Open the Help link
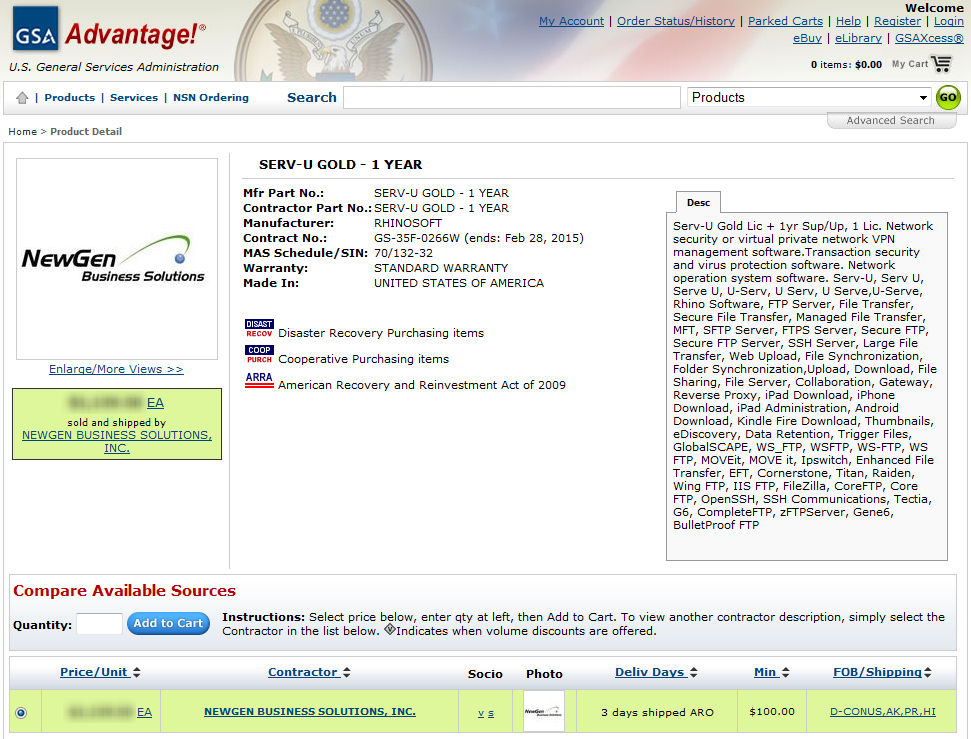This screenshot has width=971, height=739. pyautogui.click(x=848, y=21)
